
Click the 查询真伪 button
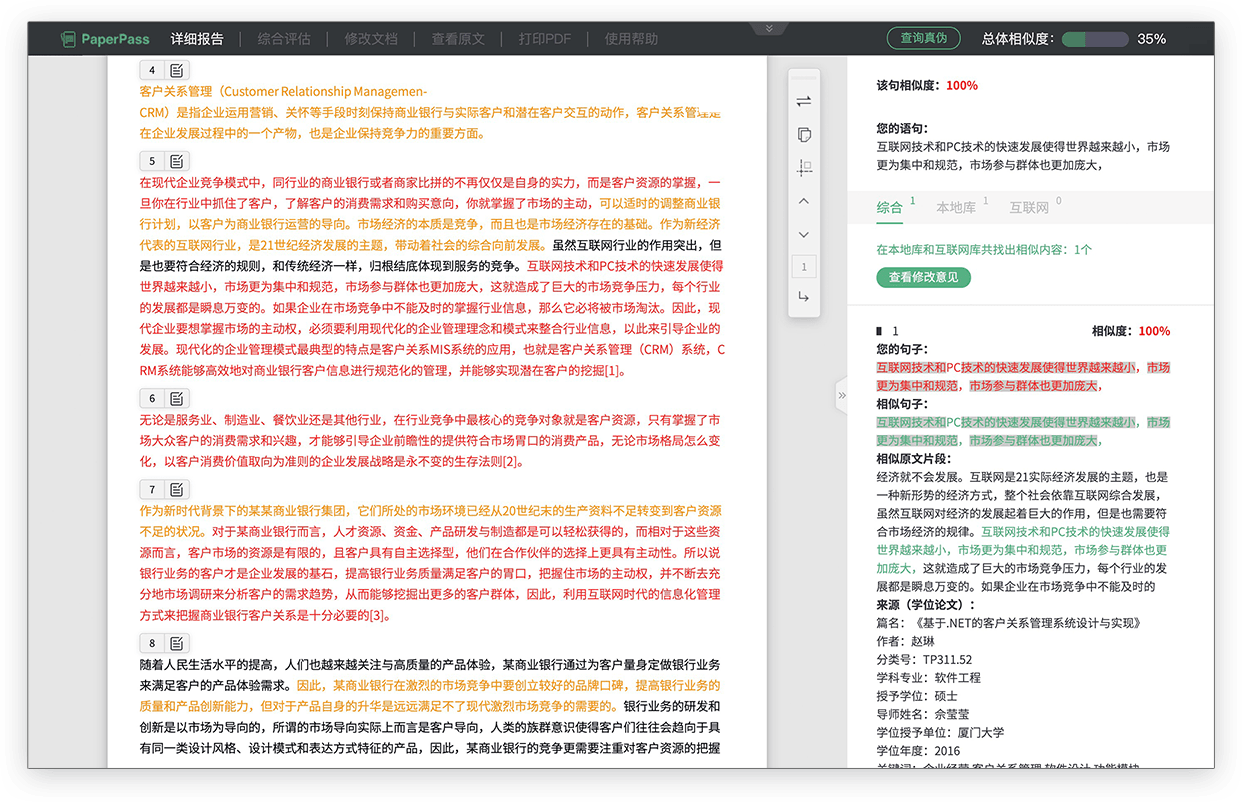[923, 39]
